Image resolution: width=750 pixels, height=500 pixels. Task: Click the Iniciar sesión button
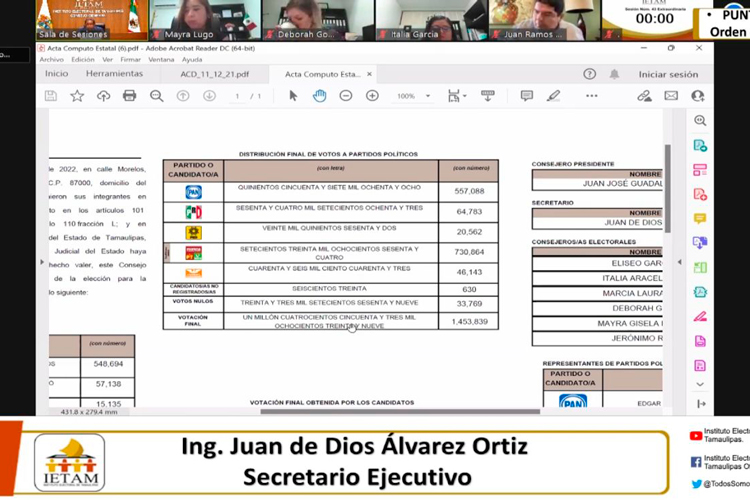[x=668, y=74]
